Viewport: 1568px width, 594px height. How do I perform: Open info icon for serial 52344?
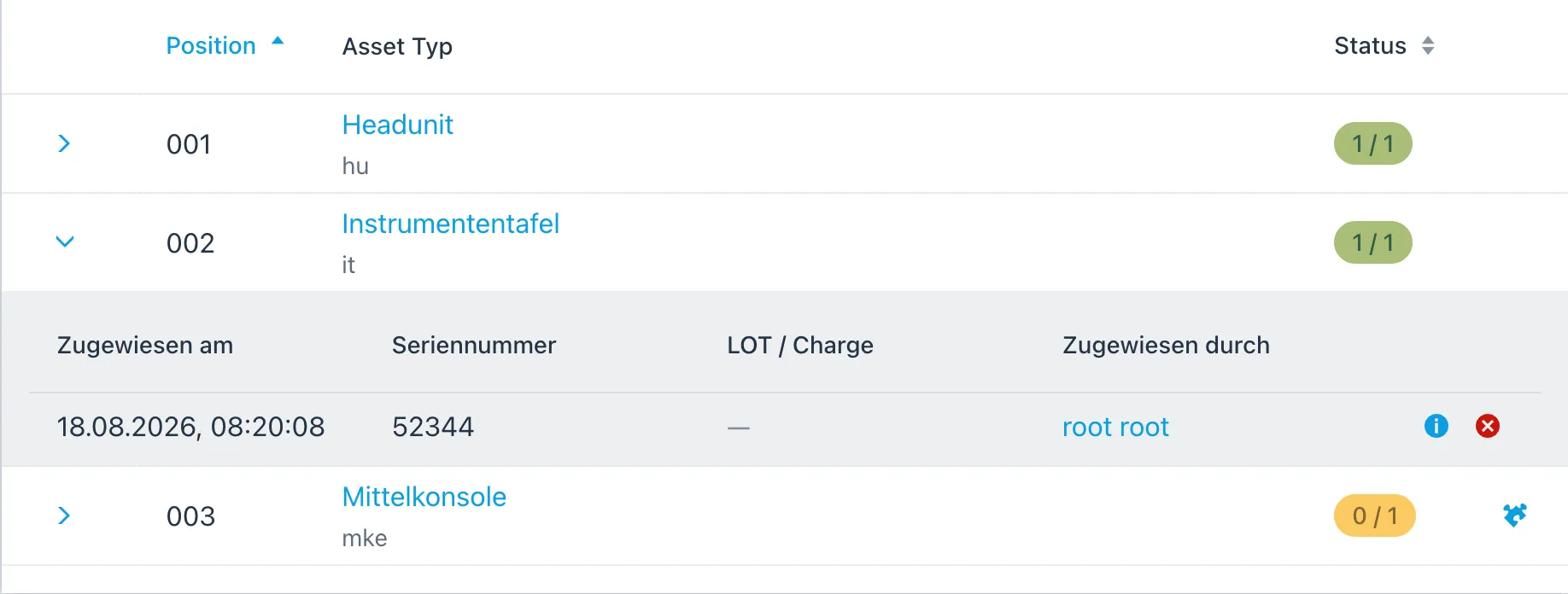(1436, 426)
